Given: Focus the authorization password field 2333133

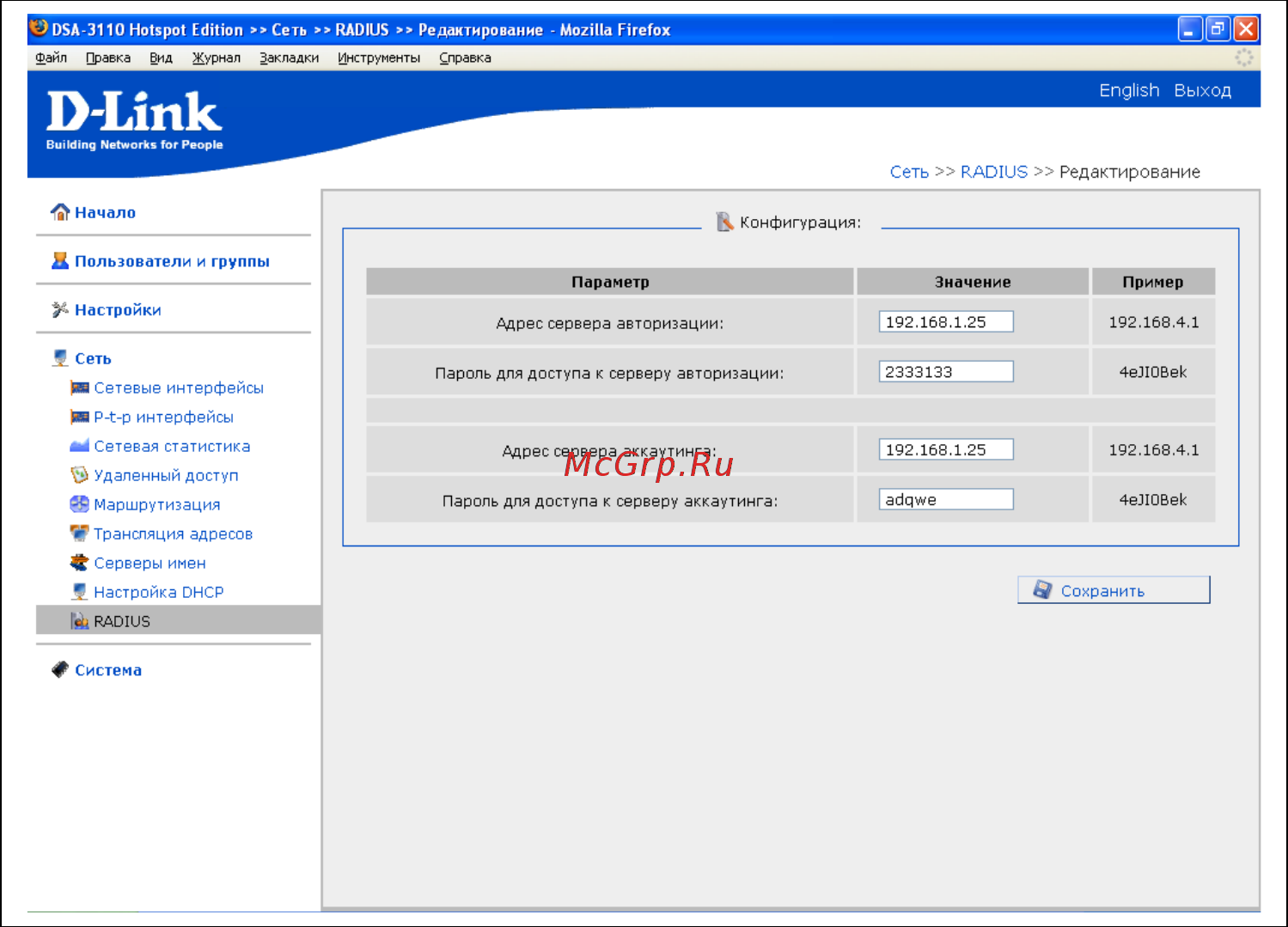Looking at the screenshot, I should 946,371.
